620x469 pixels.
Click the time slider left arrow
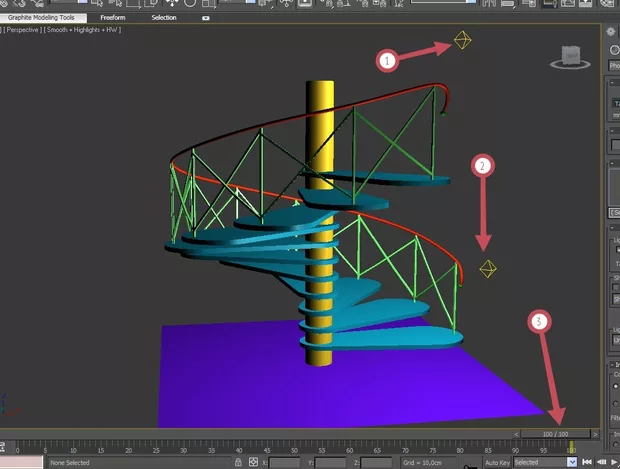coord(515,434)
